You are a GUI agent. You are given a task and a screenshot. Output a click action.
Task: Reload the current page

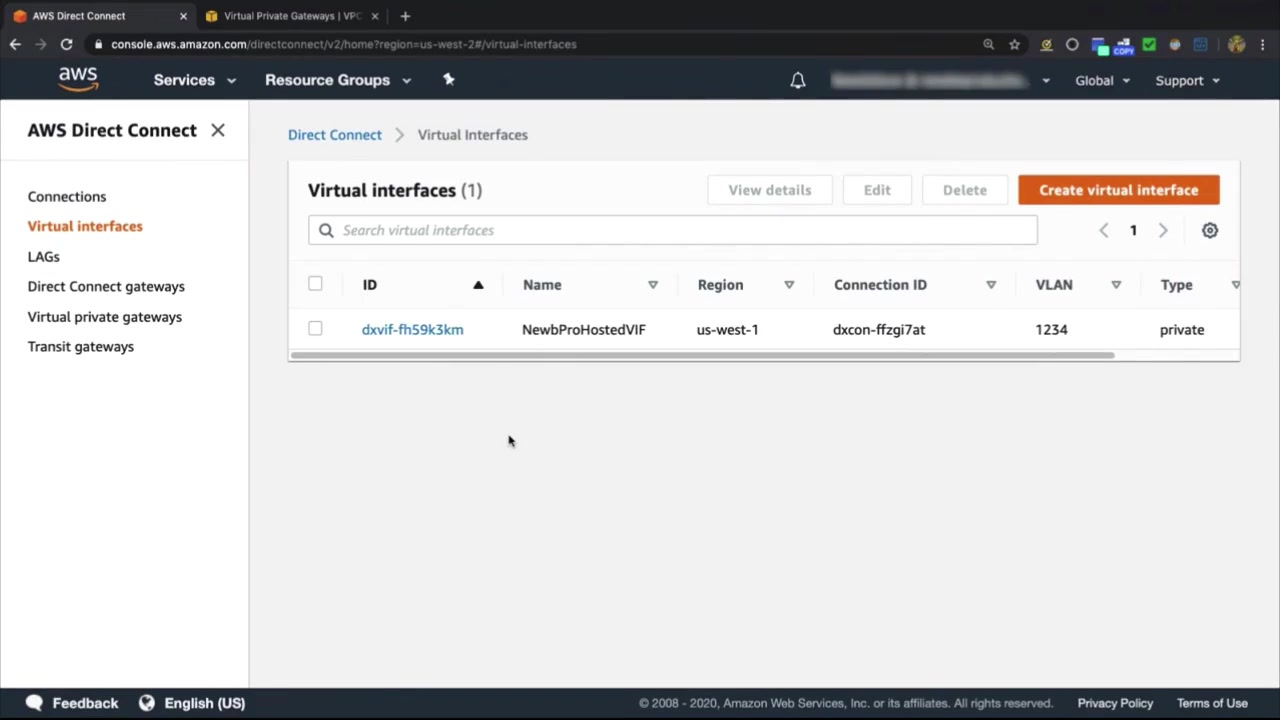click(66, 44)
